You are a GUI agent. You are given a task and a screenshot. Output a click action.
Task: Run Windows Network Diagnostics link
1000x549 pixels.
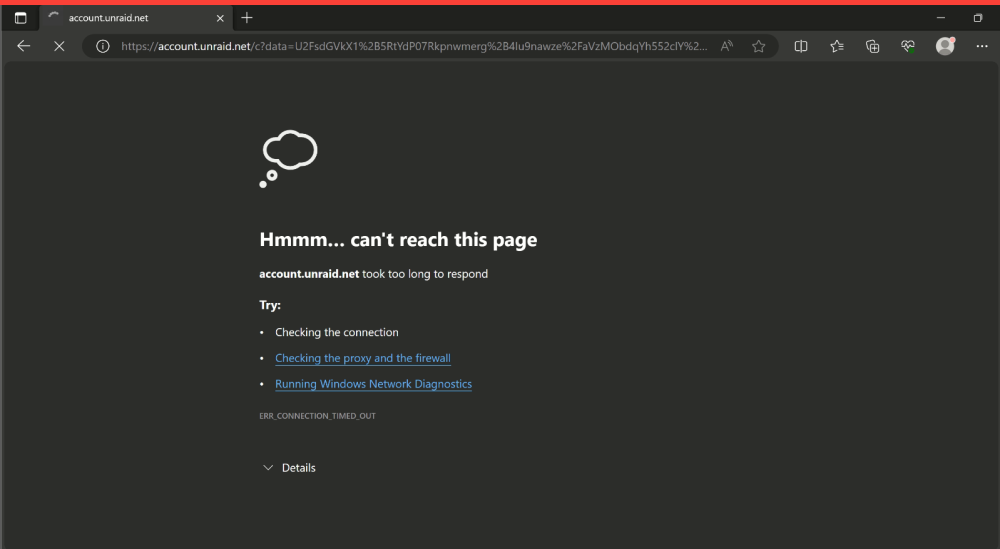[373, 384]
